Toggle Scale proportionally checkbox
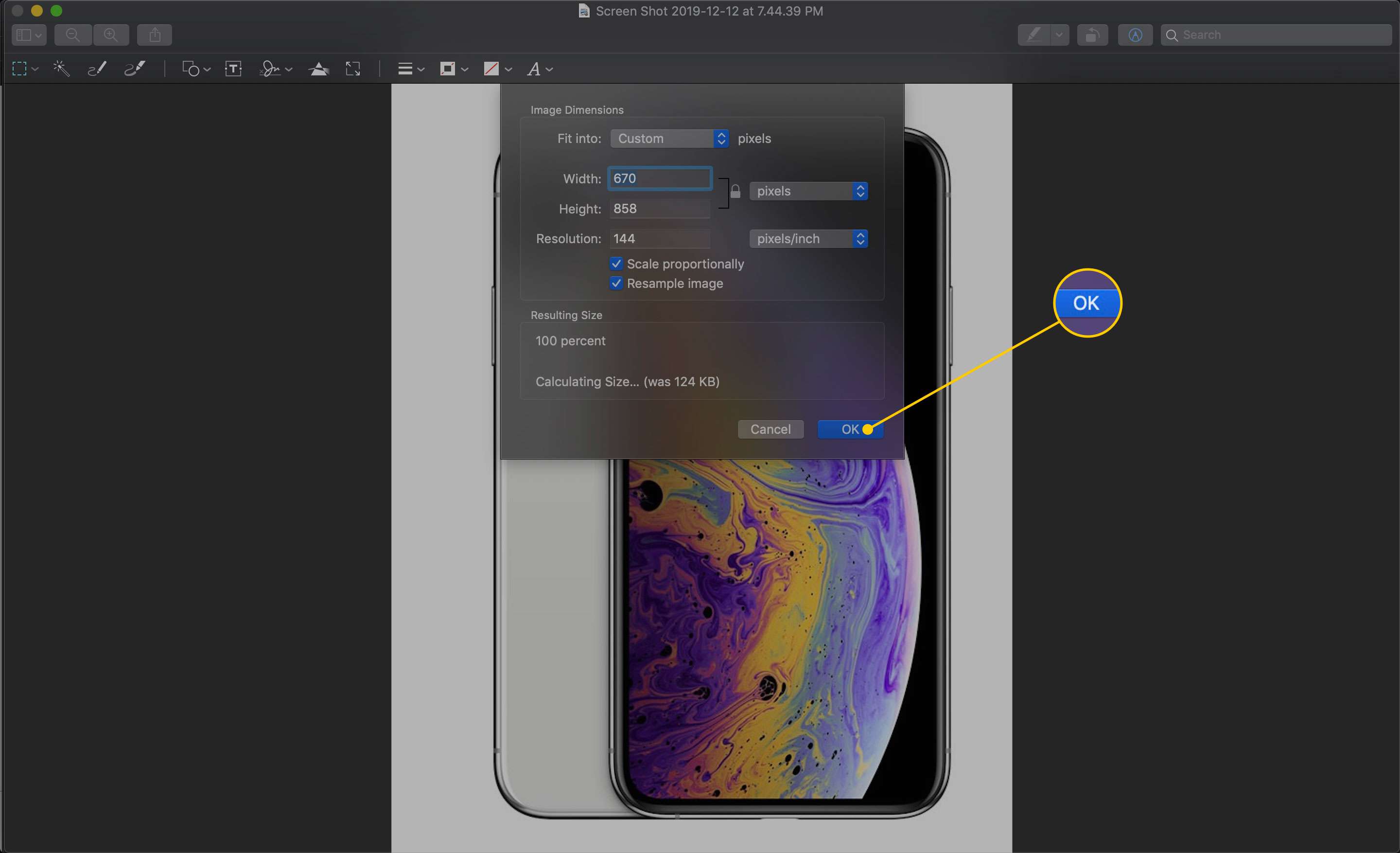 (615, 263)
